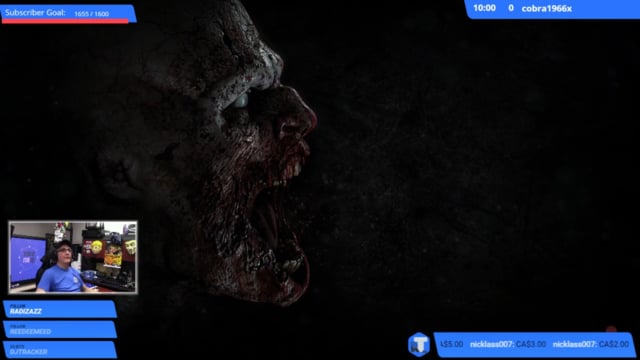Viewport: 640px width, 360px height.
Task: Click the 'REEDEEMEED' panel
Action: point(60,329)
